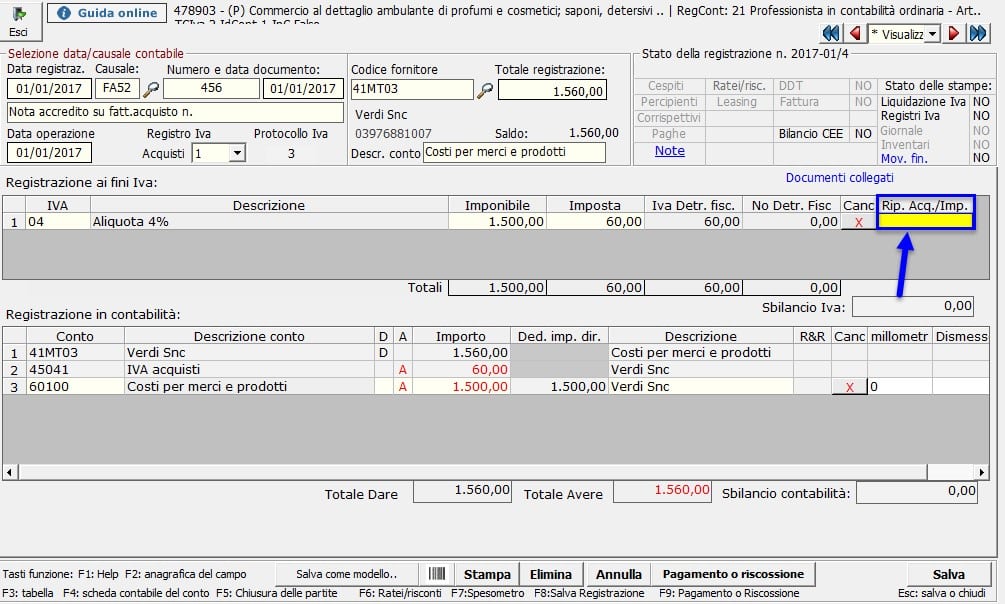
Task: Select Imposta 60,00 cell in IVA row
Action: (595, 222)
